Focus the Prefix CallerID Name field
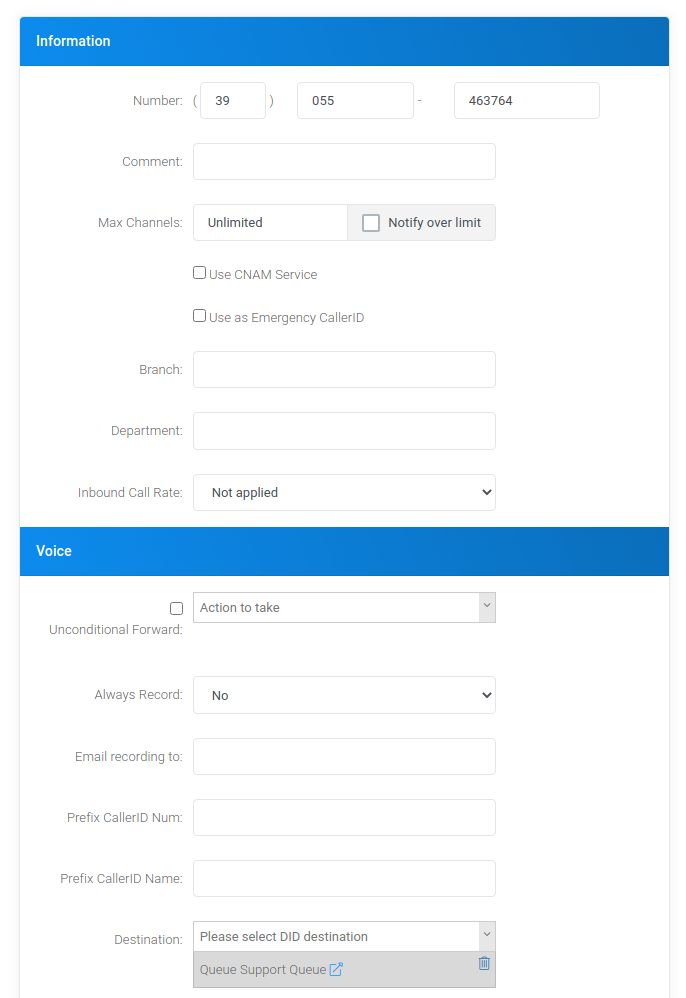This screenshot has width=686, height=998. 344,878
